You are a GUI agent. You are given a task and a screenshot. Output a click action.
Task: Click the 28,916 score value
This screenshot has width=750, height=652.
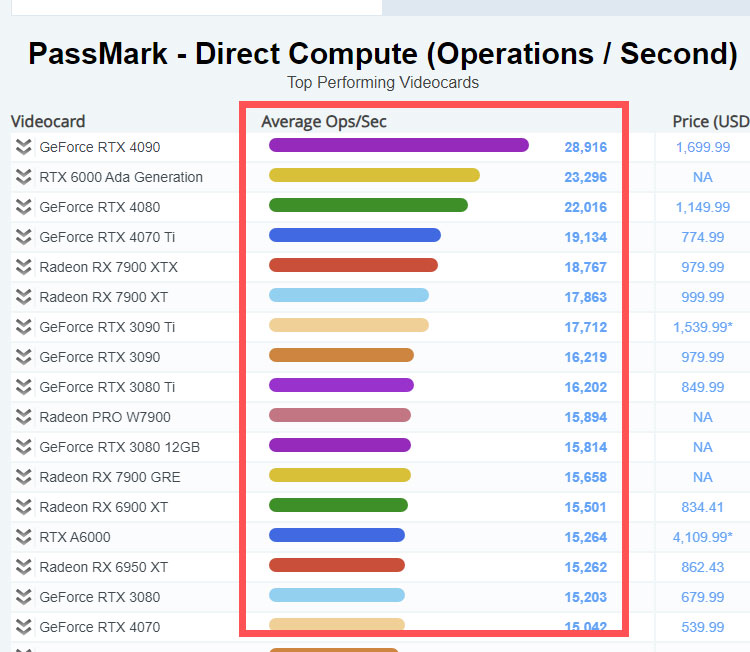click(x=585, y=147)
